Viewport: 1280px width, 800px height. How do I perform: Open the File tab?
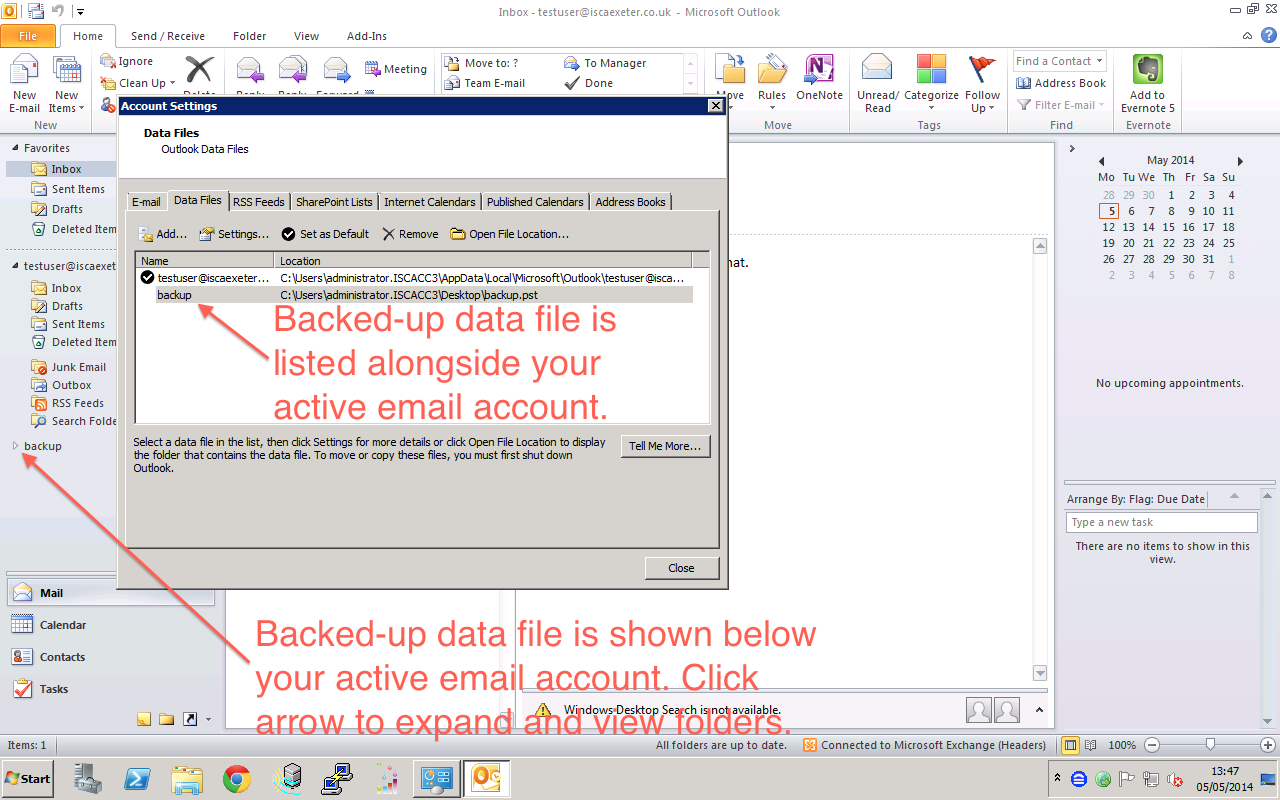click(28, 36)
